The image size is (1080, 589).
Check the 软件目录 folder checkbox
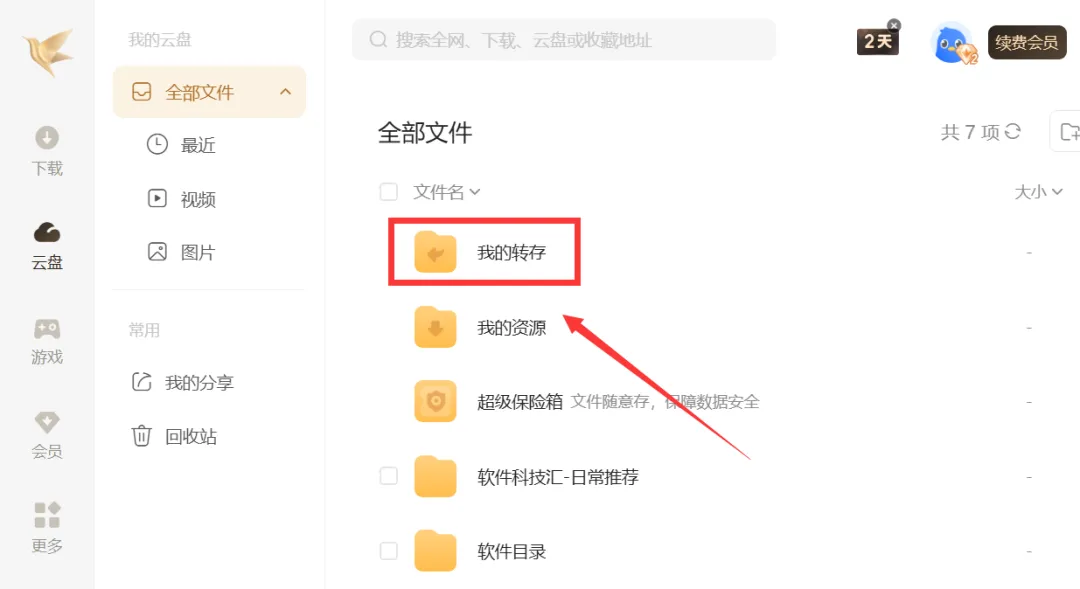click(388, 551)
